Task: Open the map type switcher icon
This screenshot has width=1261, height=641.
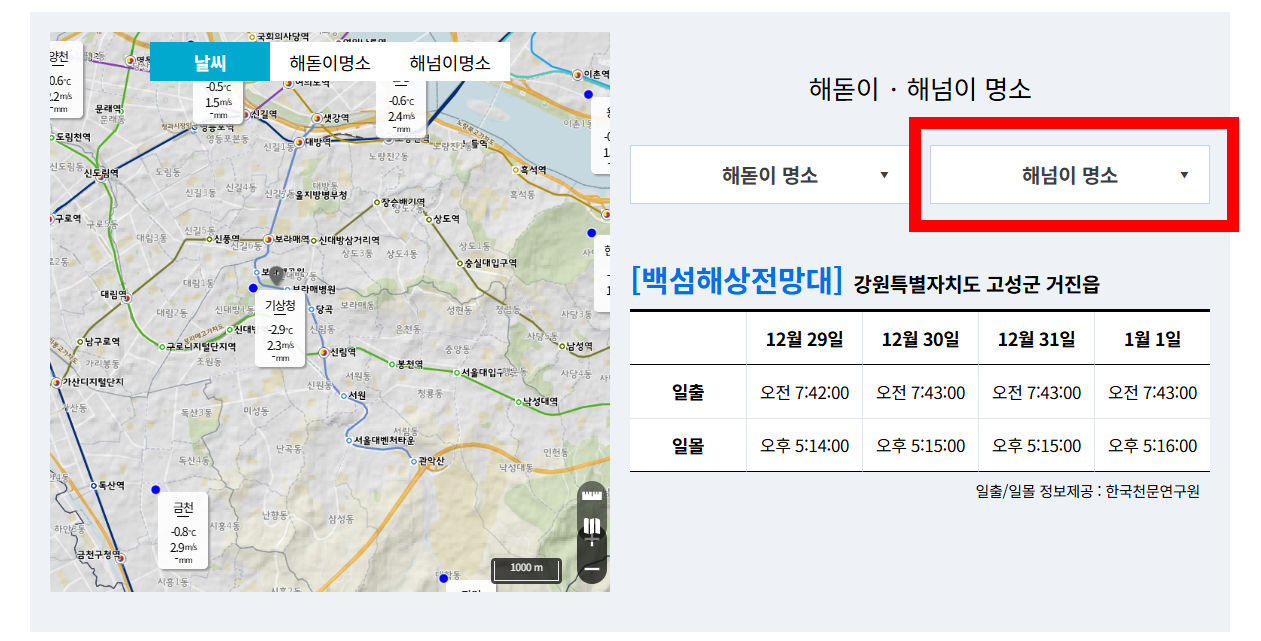Action: coord(592,527)
